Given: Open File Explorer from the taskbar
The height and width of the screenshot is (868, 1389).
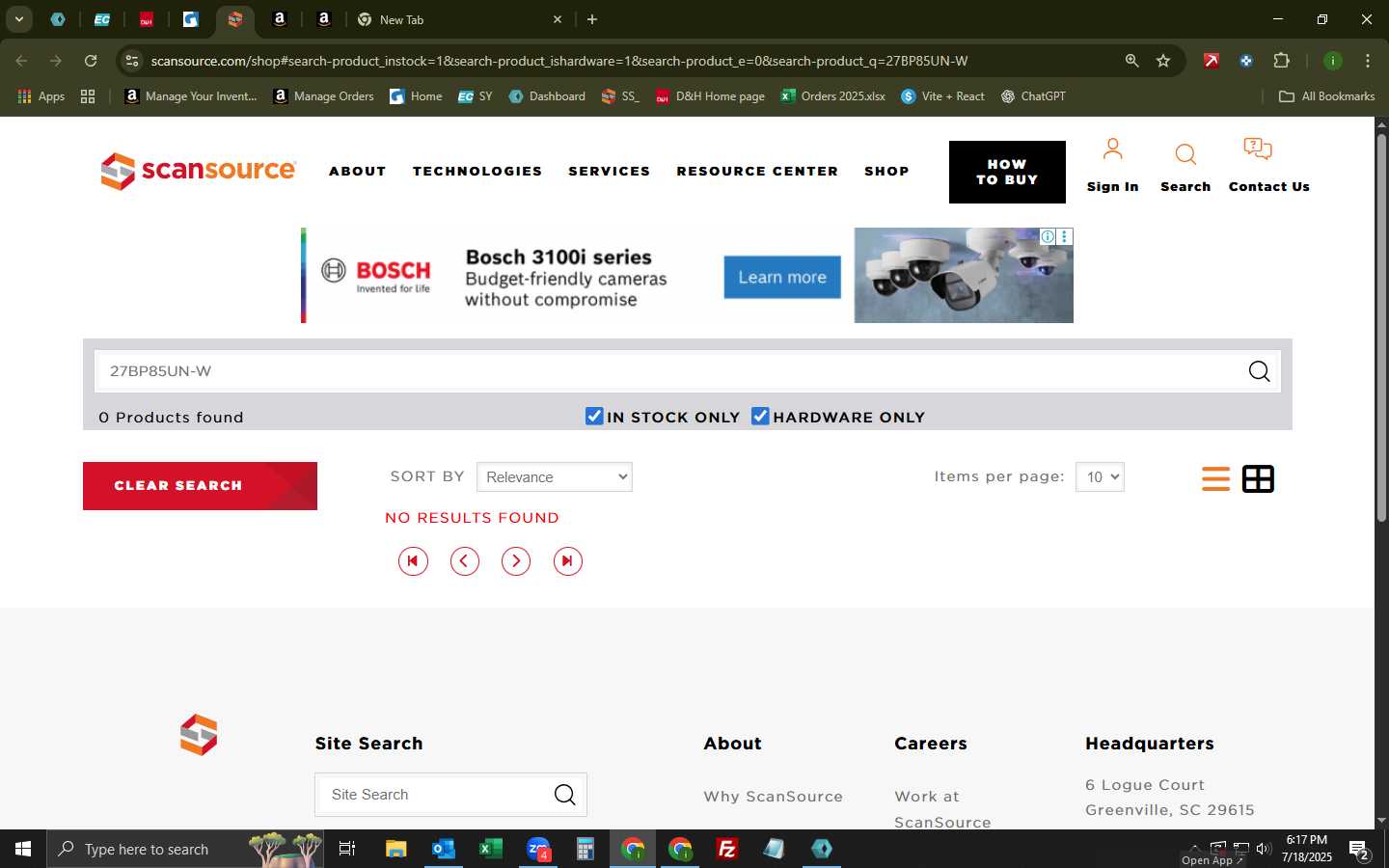Looking at the screenshot, I should click(x=395, y=849).
